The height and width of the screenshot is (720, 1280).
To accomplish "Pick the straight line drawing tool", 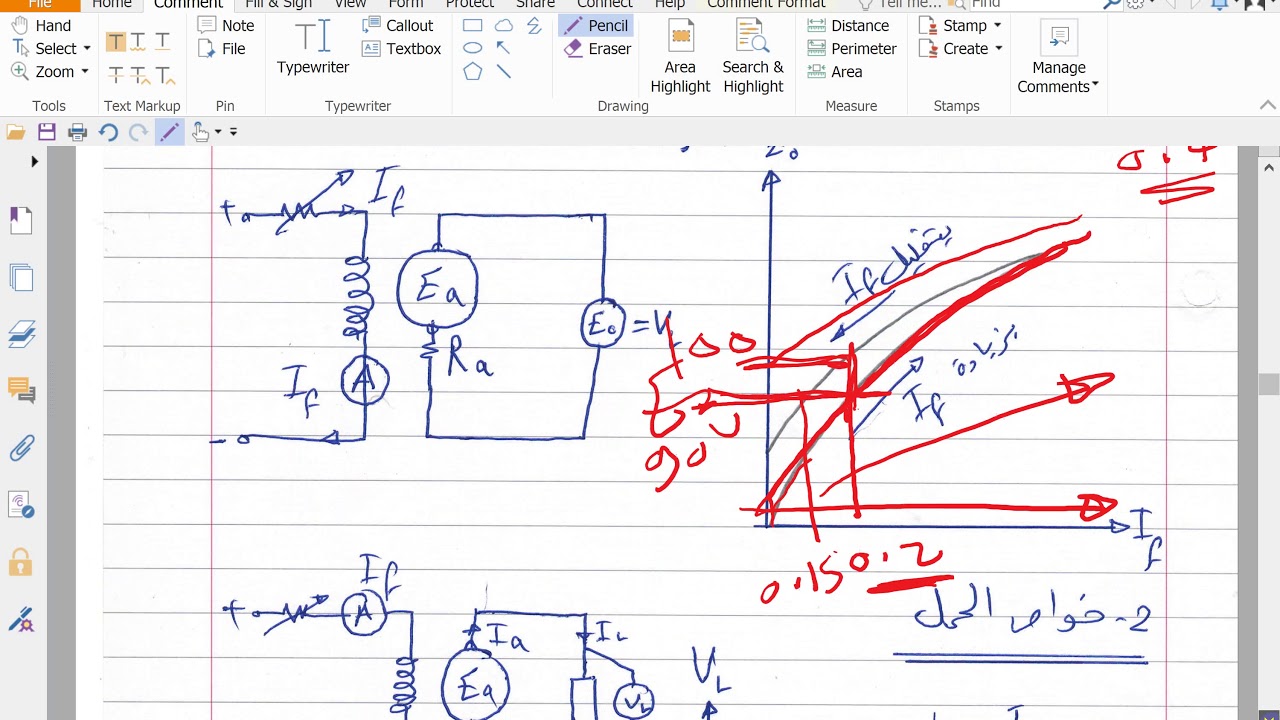I will coord(504,71).
